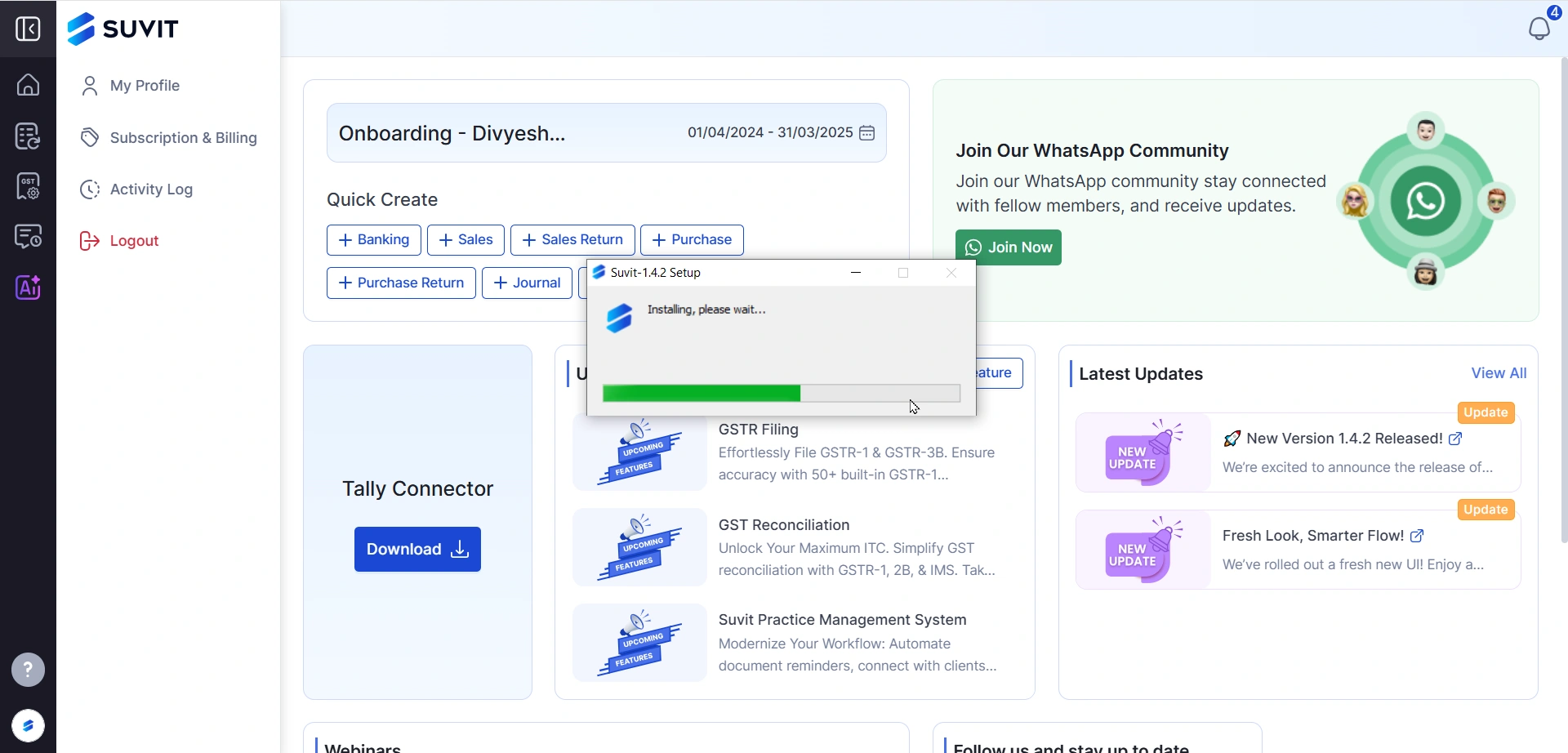Viewport: 1568px width, 753px height.
Task: Open Subscription & Billing
Action: tap(169, 138)
